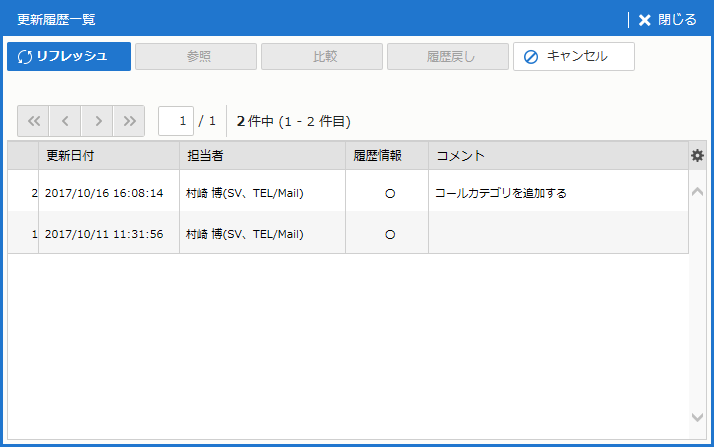Sort by 担当者 column header

tap(262, 156)
